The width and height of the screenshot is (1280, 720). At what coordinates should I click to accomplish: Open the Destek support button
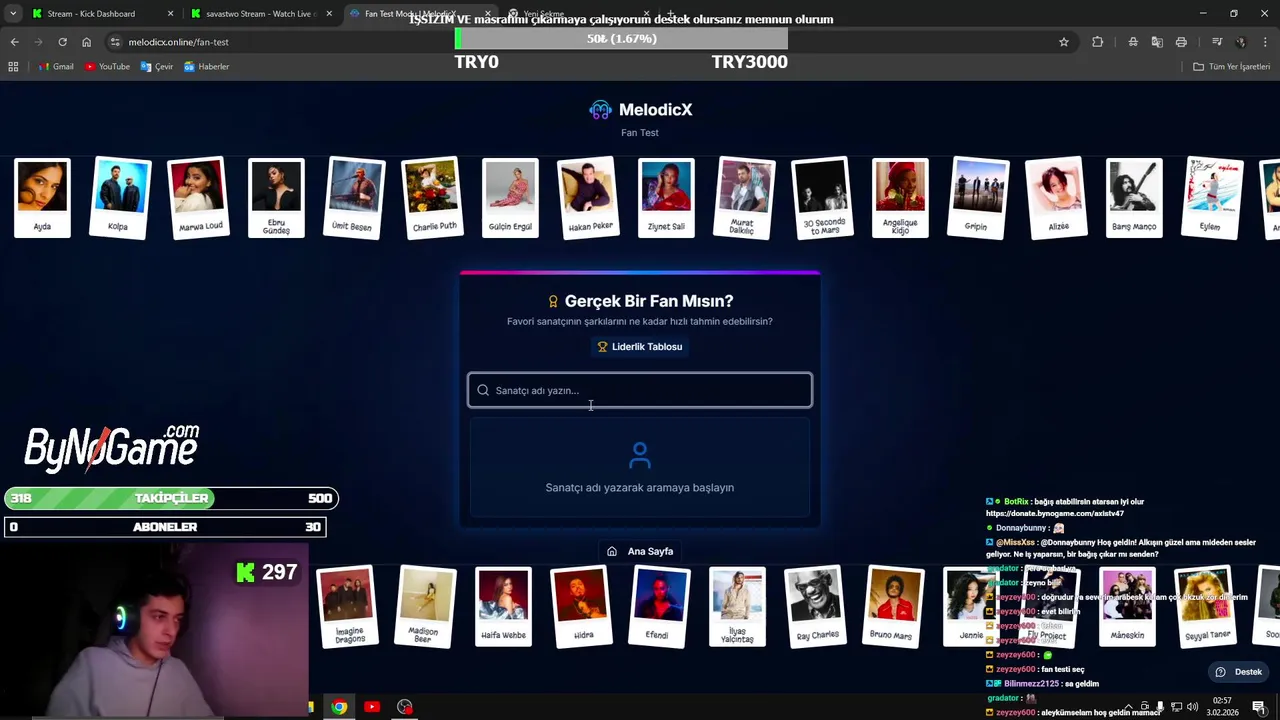coord(1238,672)
